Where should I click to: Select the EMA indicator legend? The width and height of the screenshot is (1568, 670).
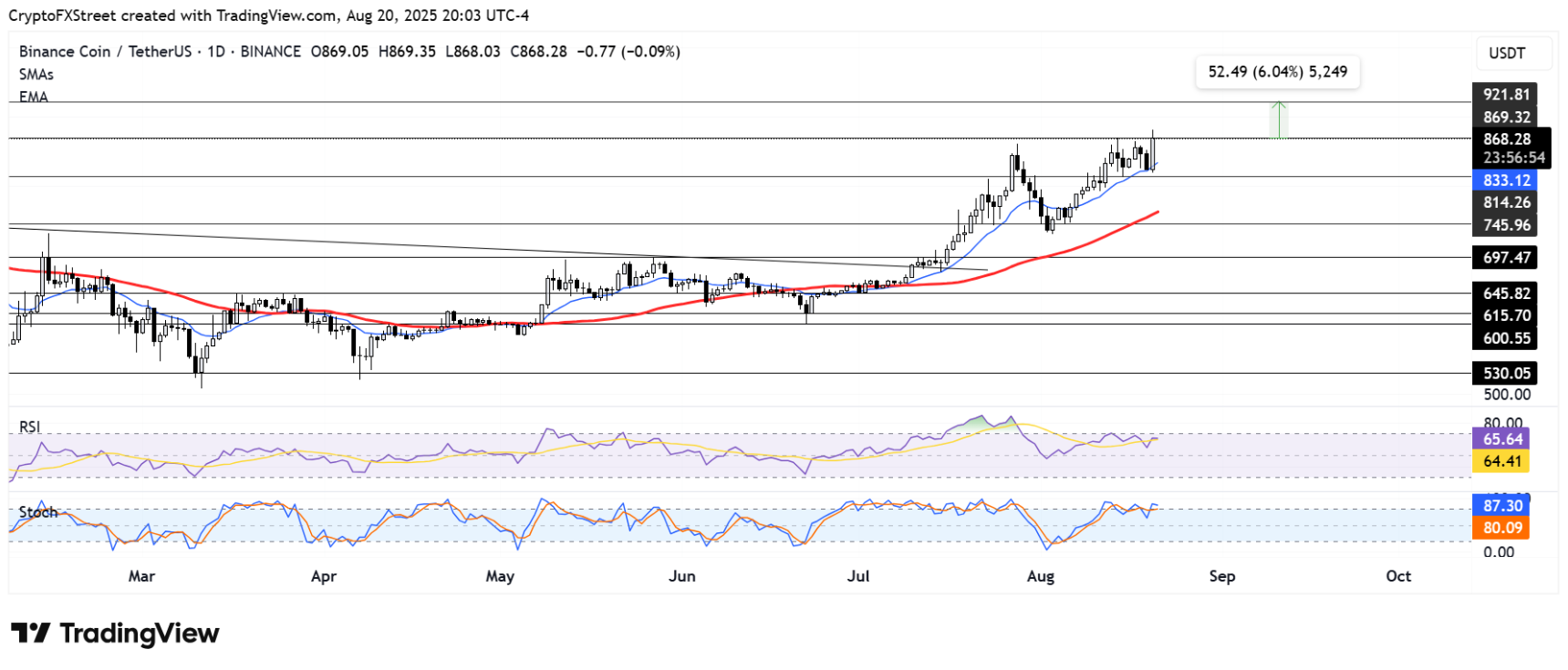tap(34, 97)
